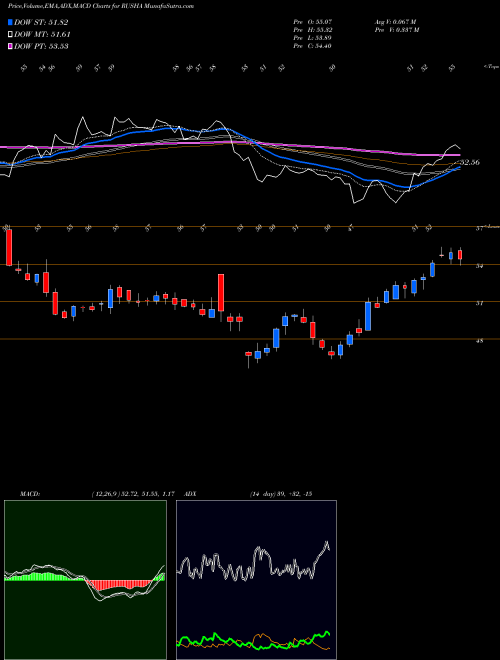Viewport: 500px width, 660px height.
Task: Click the tall blue candle near price 51
Action: (368, 316)
